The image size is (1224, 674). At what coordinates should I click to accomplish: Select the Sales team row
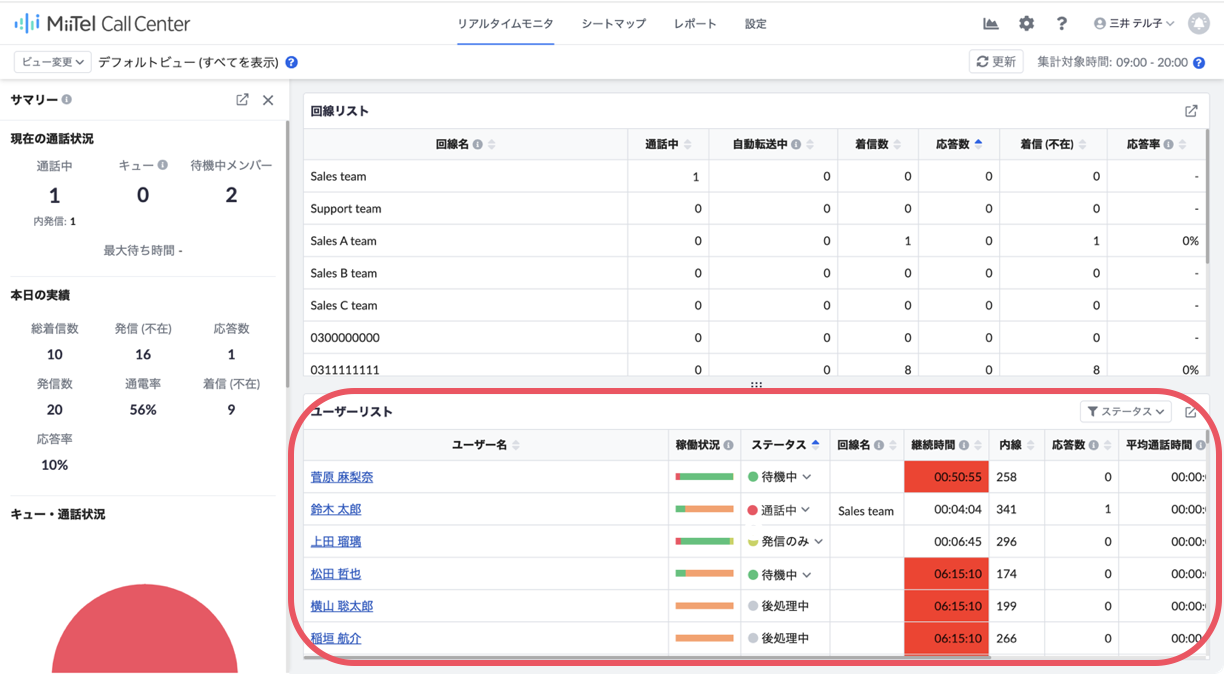755,176
